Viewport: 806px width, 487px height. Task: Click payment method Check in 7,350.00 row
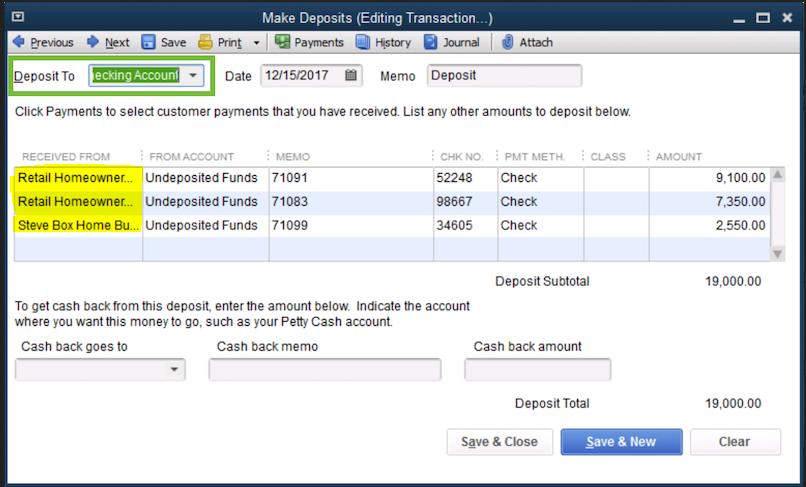tap(540, 202)
